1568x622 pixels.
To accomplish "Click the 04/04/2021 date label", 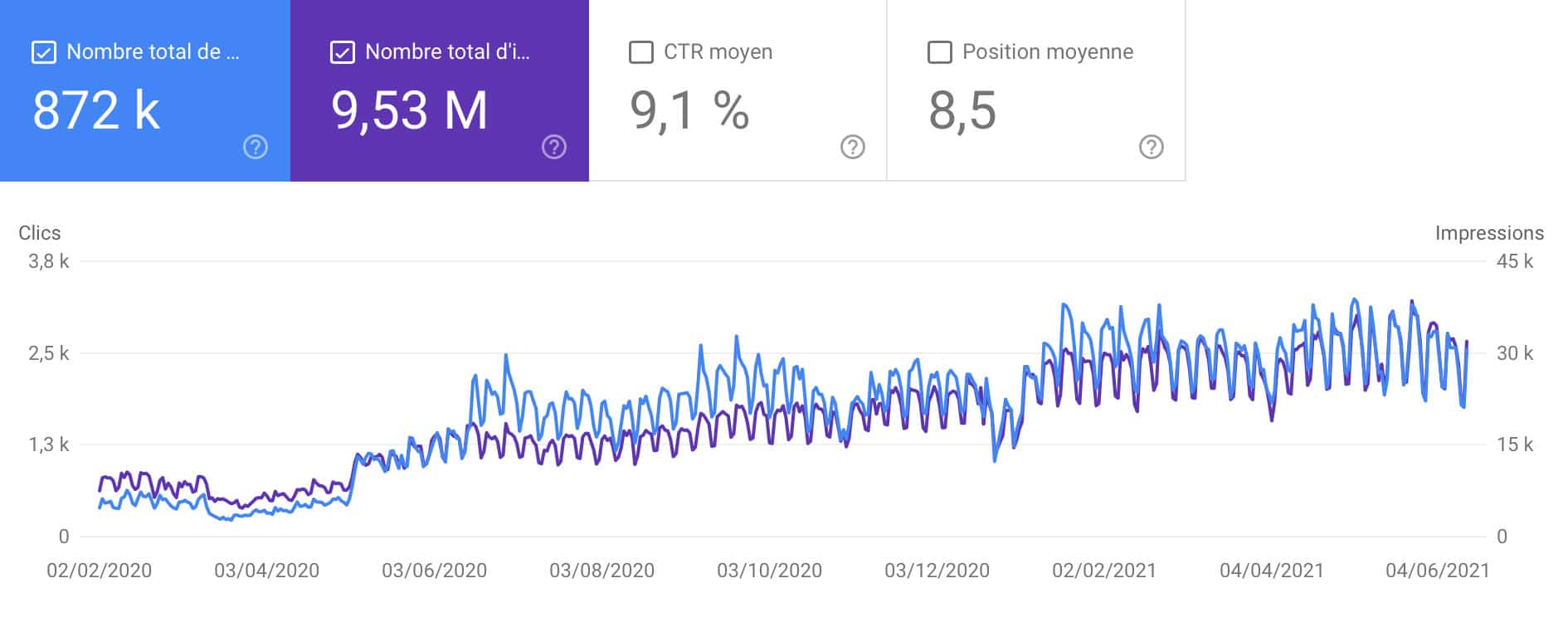I will [1272, 571].
